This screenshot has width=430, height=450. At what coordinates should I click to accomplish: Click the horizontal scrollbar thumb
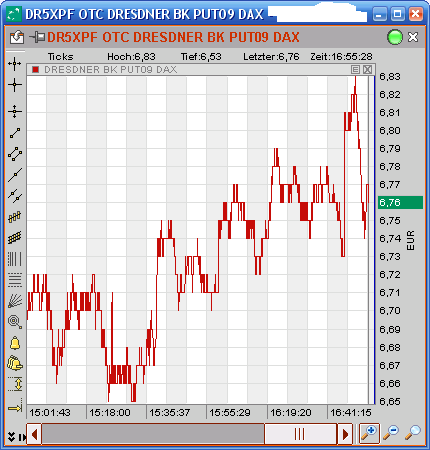(301, 434)
